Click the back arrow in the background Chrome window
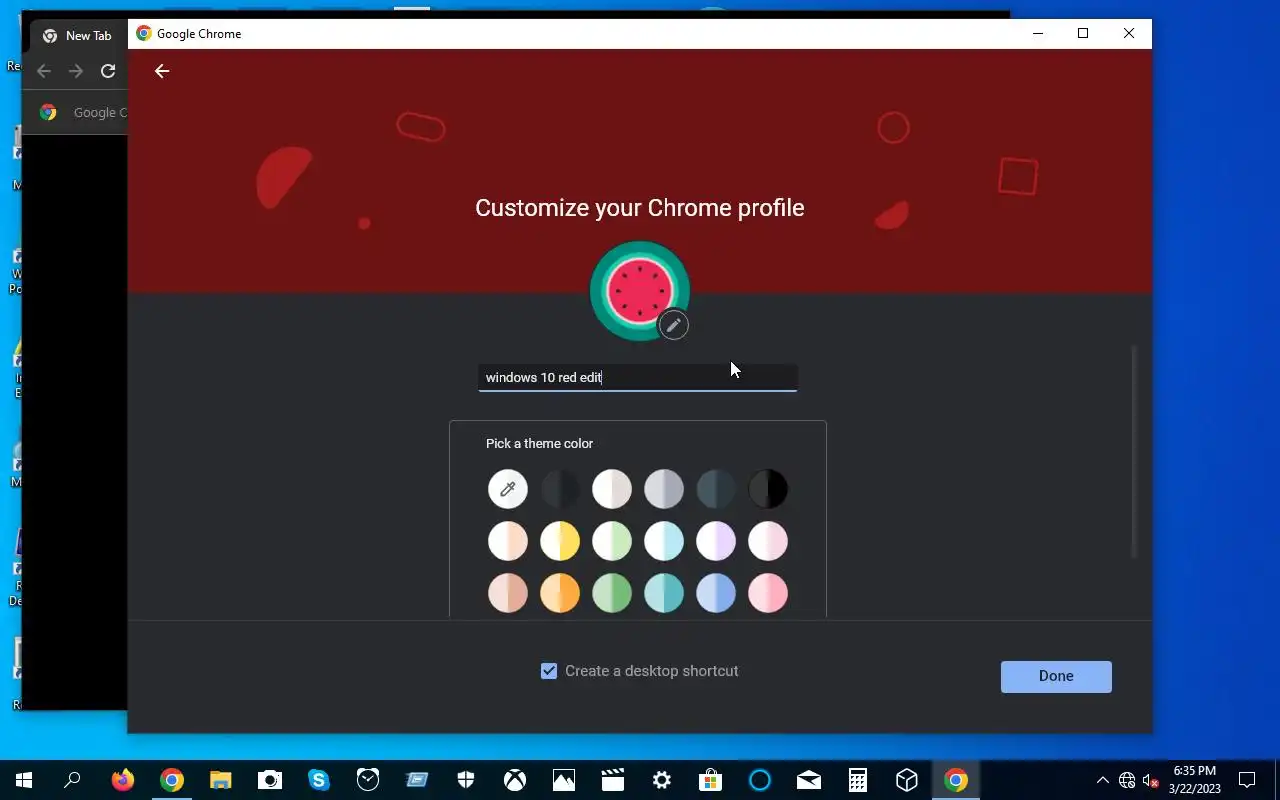This screenshot has height=800, width=1280. click(44, 71)
